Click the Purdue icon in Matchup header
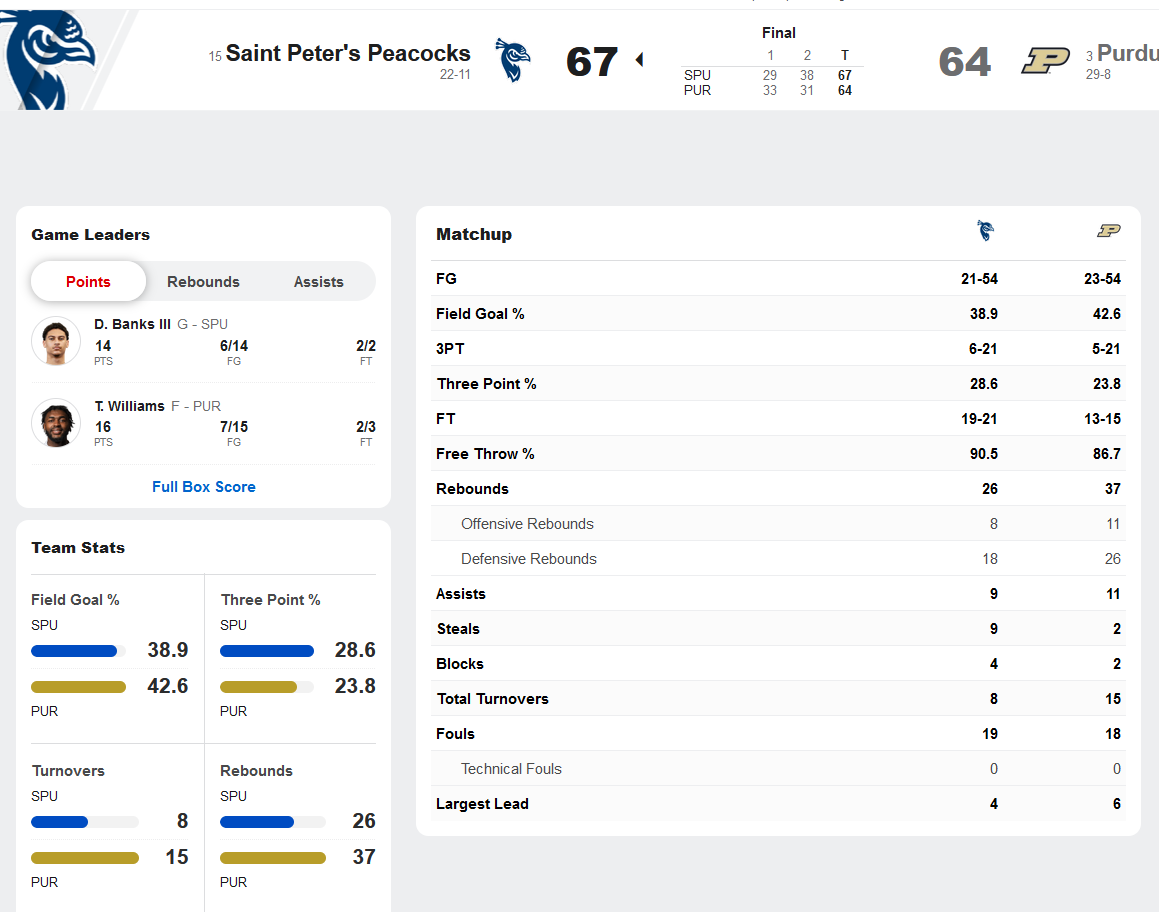The height and width of the screenshot is (912, 1159). tap(1108, 232)
